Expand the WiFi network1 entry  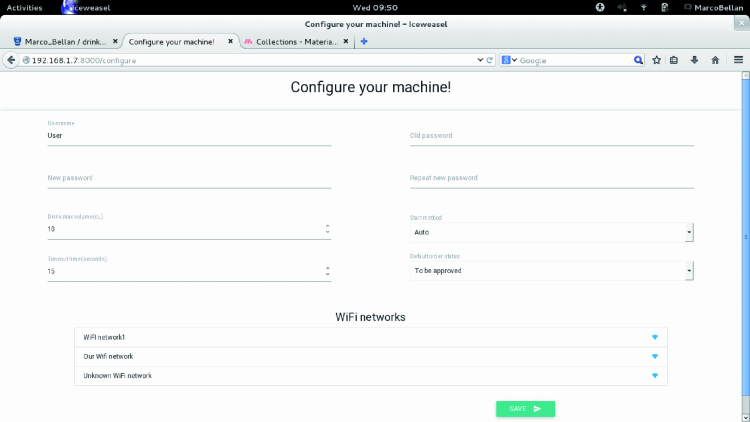(655, 337)
